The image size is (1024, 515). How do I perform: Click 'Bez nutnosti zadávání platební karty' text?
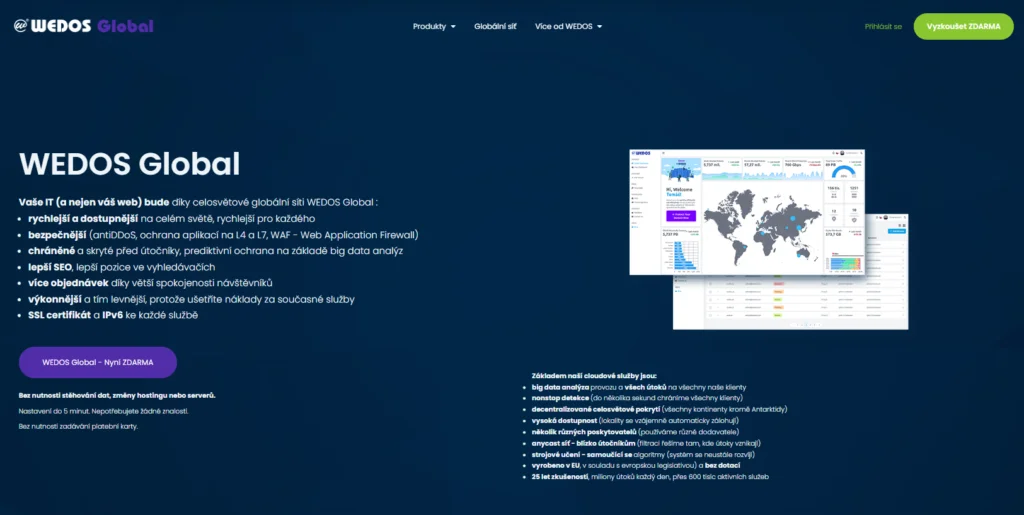coord(78,427)
